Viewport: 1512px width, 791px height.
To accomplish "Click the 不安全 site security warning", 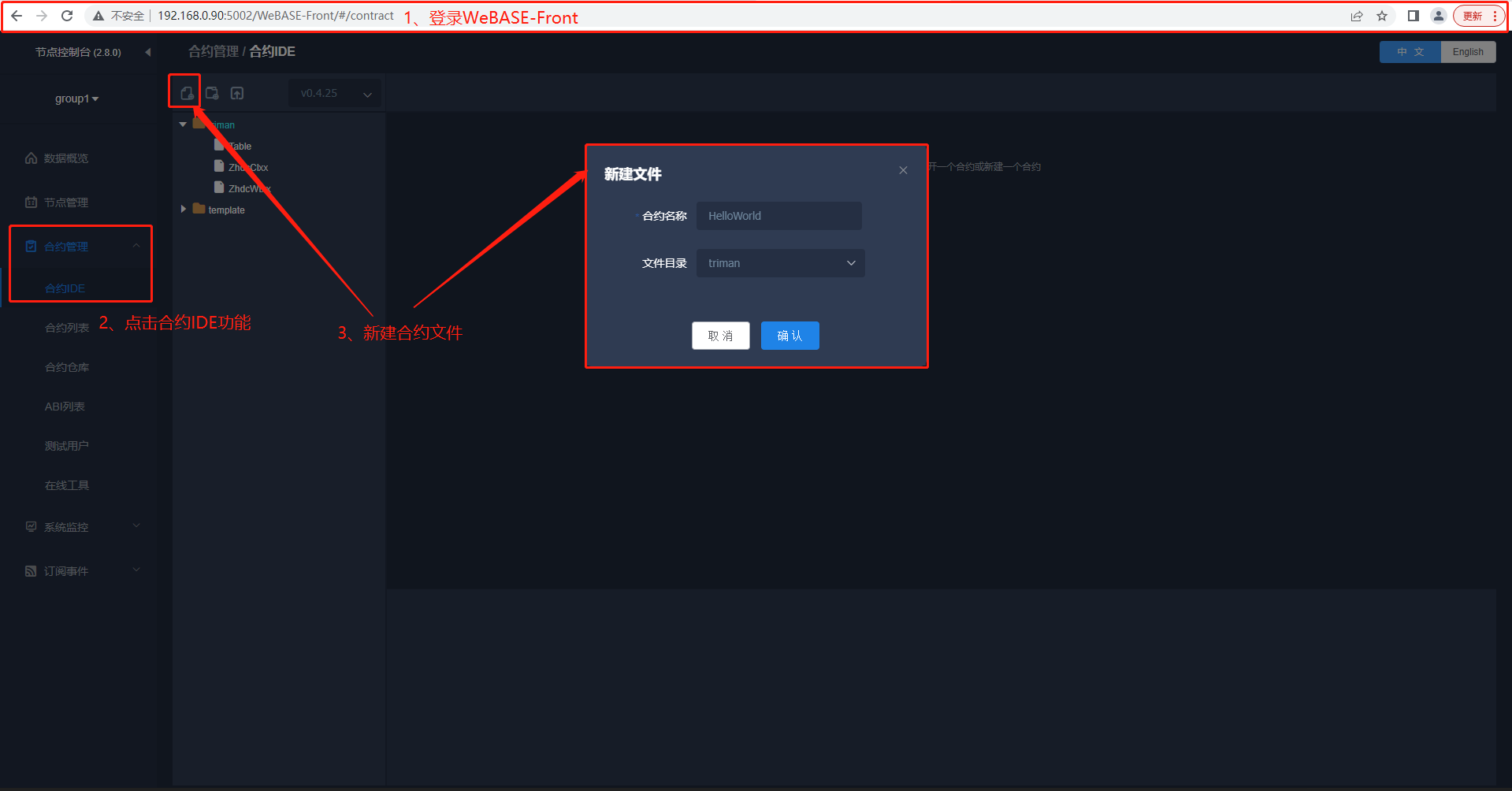I will pyautogui.click(x=119, y=16).
